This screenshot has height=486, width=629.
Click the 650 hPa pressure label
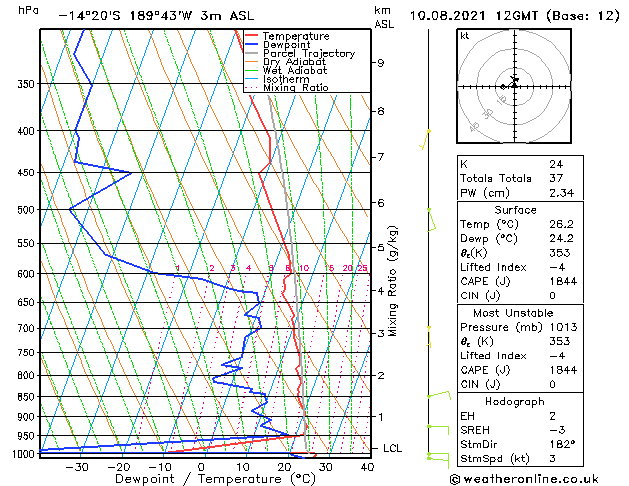26,303
